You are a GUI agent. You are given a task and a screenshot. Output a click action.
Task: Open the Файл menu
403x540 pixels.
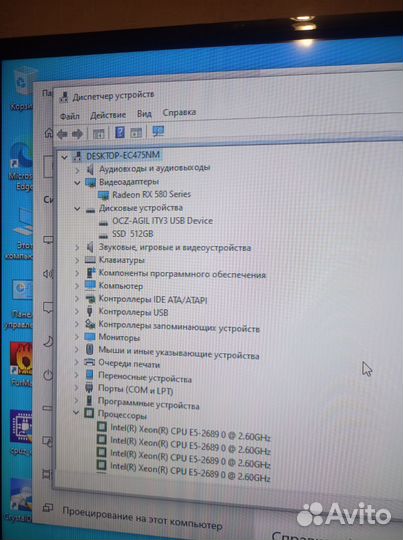click(70, 116)
